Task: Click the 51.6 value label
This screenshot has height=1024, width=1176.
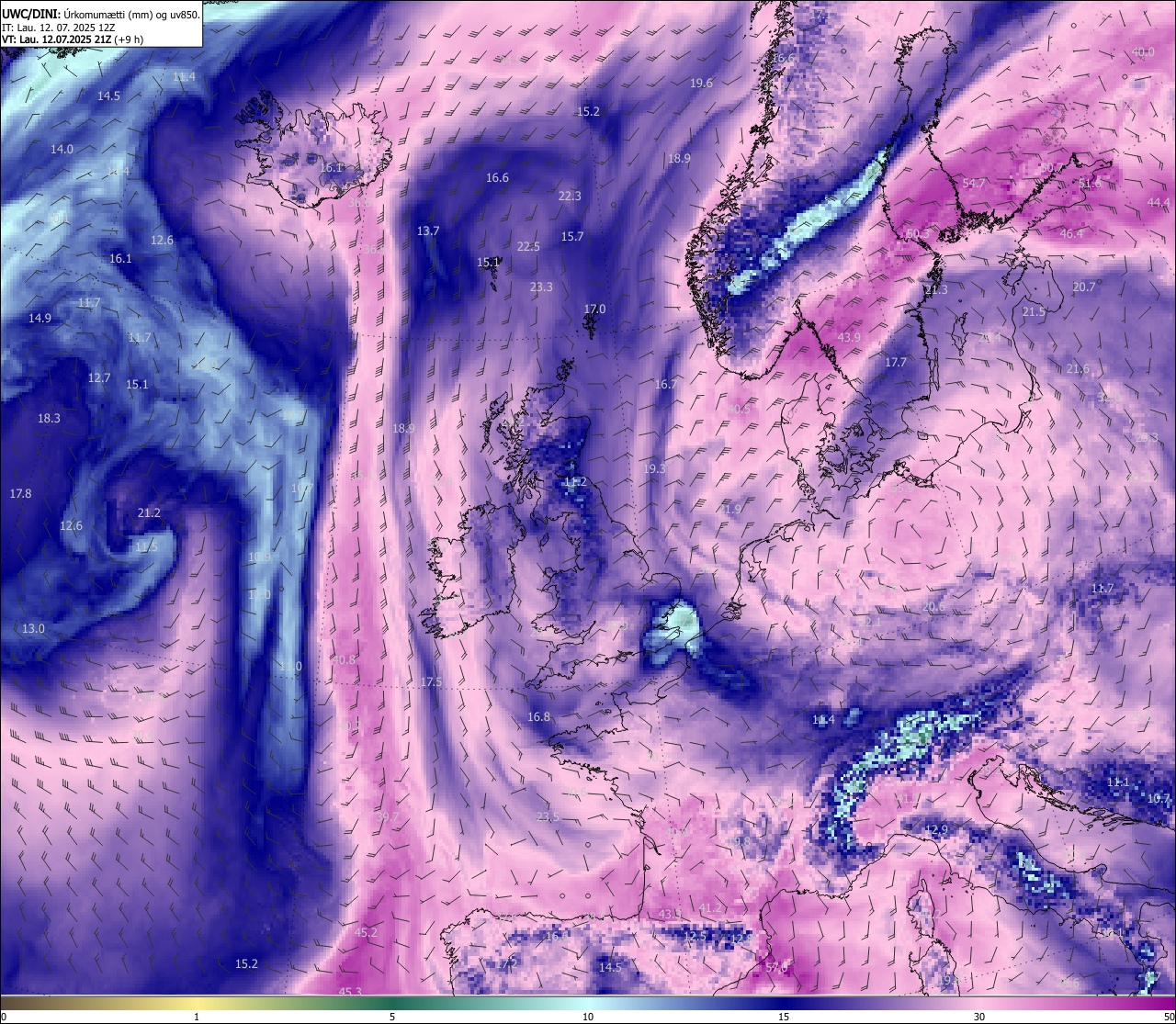Action: coord(1090,183)
